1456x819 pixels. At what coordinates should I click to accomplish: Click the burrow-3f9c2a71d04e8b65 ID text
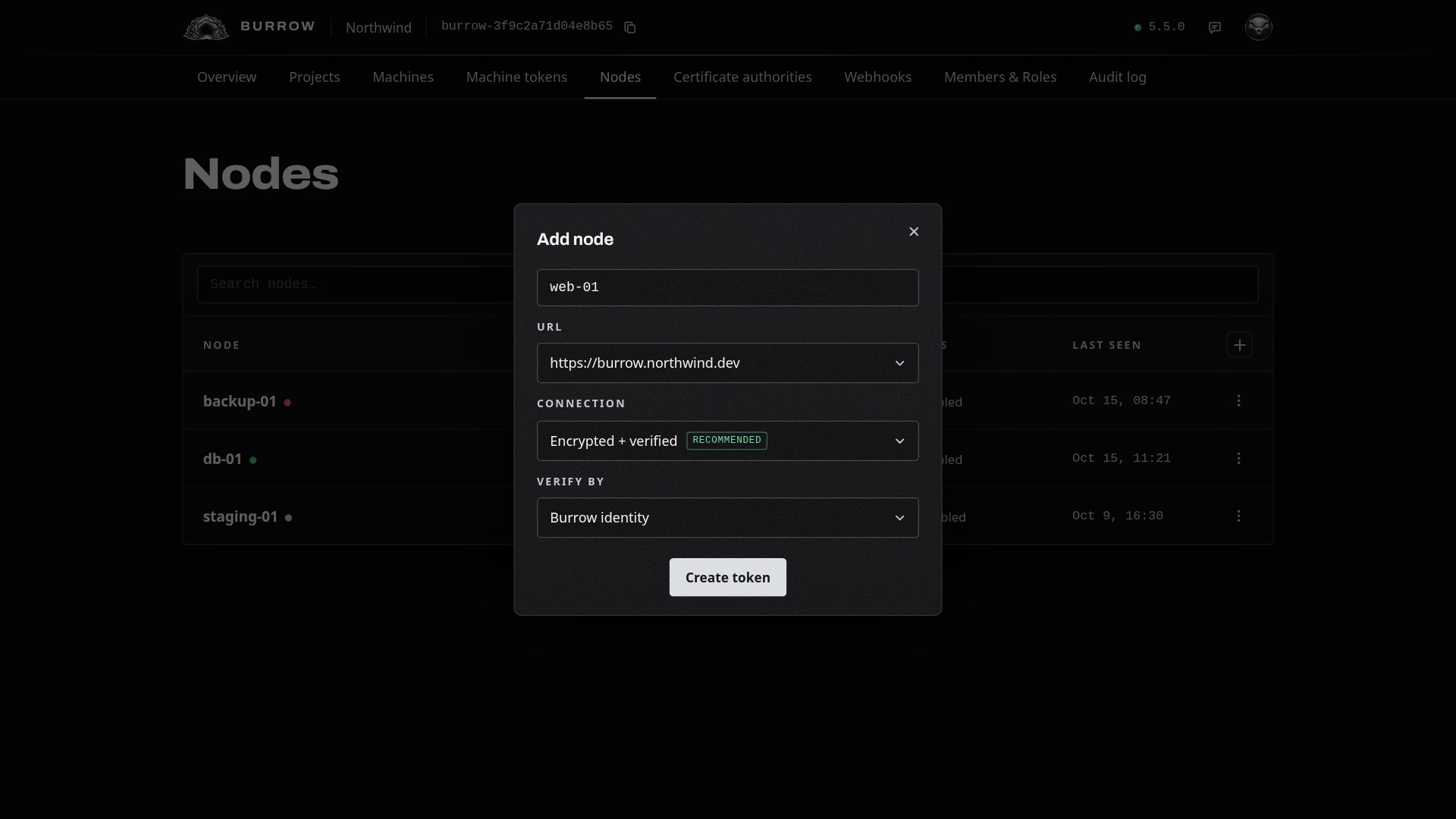coord(526,27)
